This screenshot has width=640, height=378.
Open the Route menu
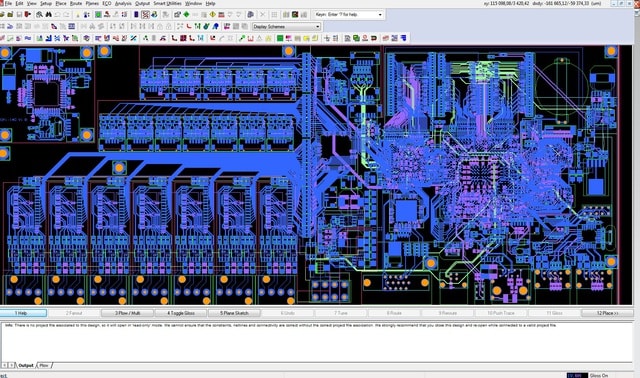coord(76,3)
